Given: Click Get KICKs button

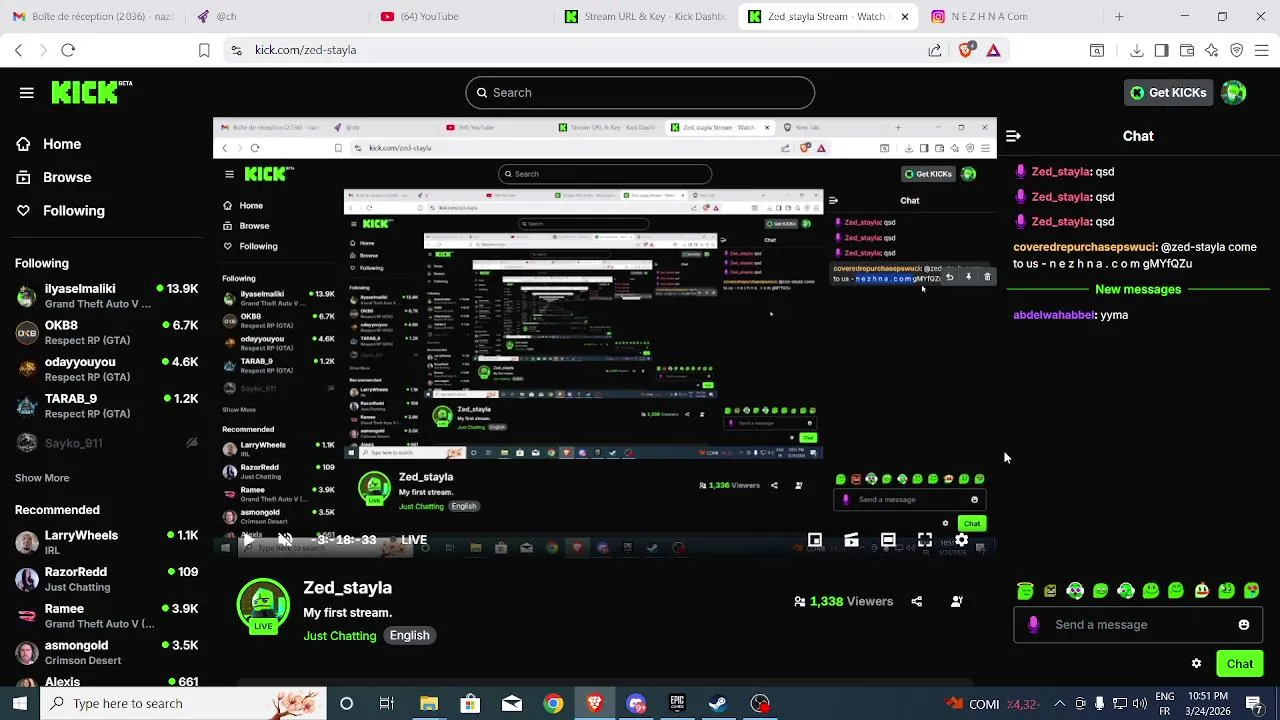Looking at the screenshot, I should point(1168,93).
